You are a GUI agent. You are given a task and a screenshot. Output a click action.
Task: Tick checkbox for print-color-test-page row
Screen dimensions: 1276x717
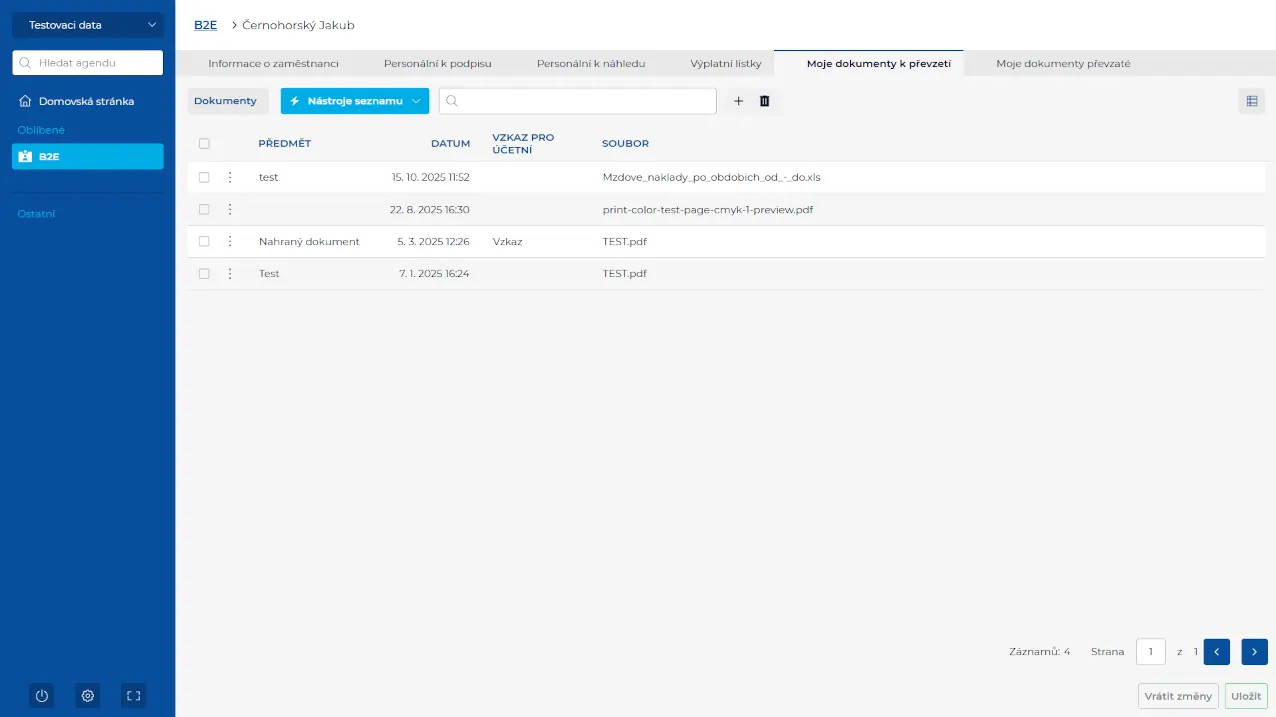(204, 210)
